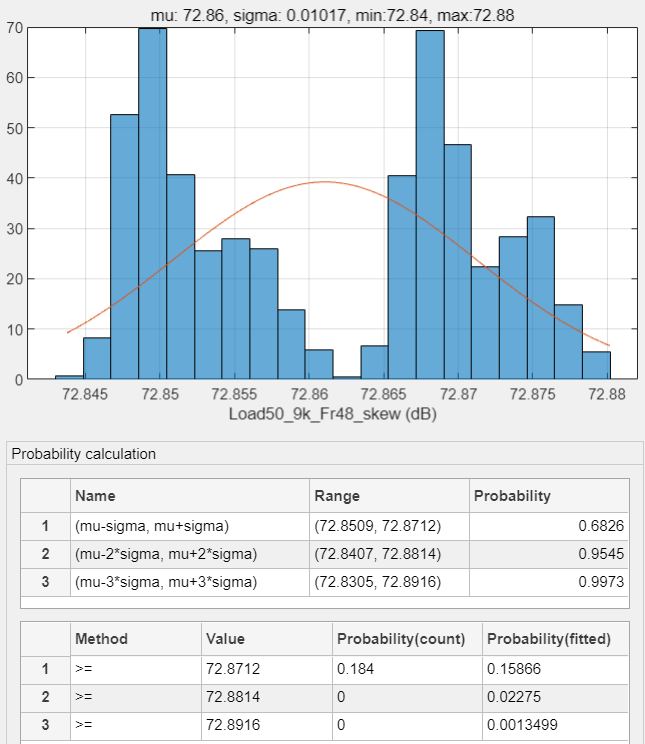Click count probability 0.184

(407, 669)
